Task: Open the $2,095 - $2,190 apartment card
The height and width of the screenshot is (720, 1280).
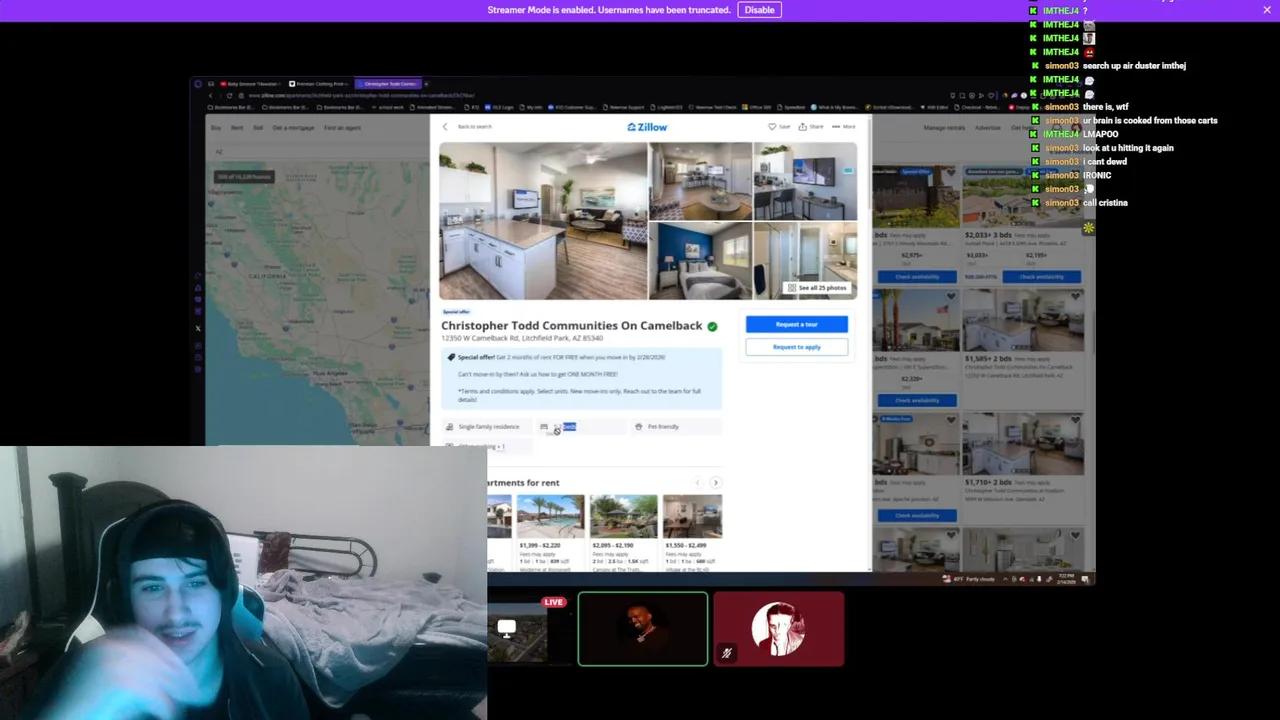Action: click(623, 533)
